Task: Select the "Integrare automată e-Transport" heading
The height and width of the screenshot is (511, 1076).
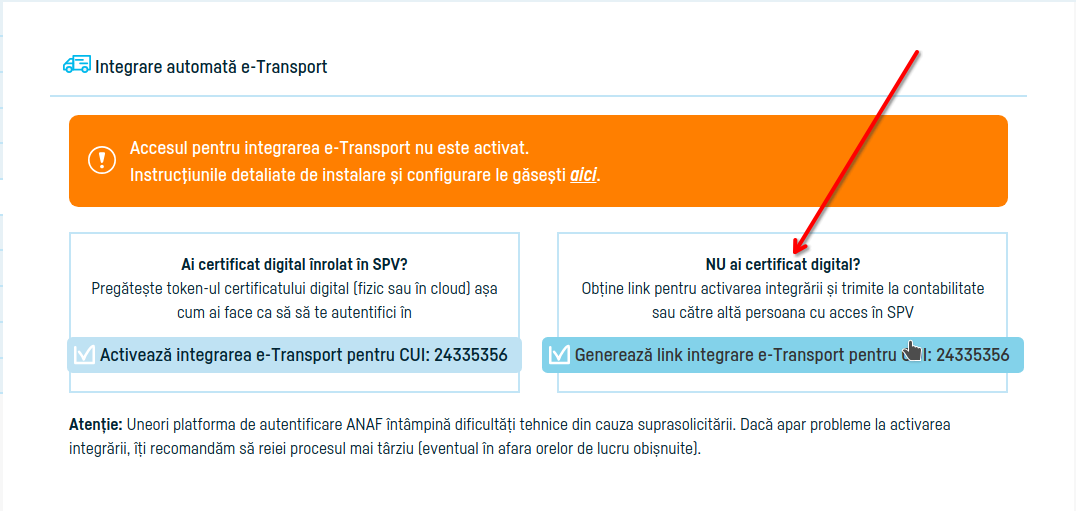Action: [211, 67]
